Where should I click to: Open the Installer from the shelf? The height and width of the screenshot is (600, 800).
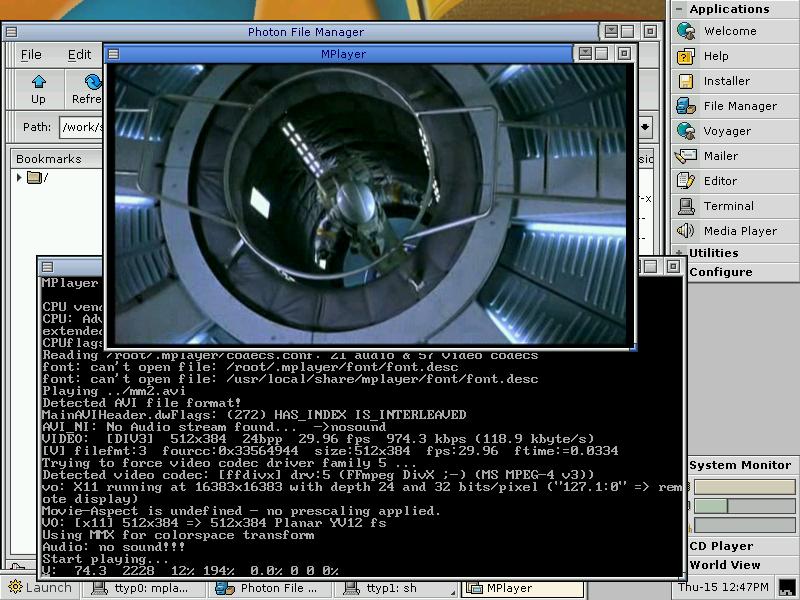726,81
